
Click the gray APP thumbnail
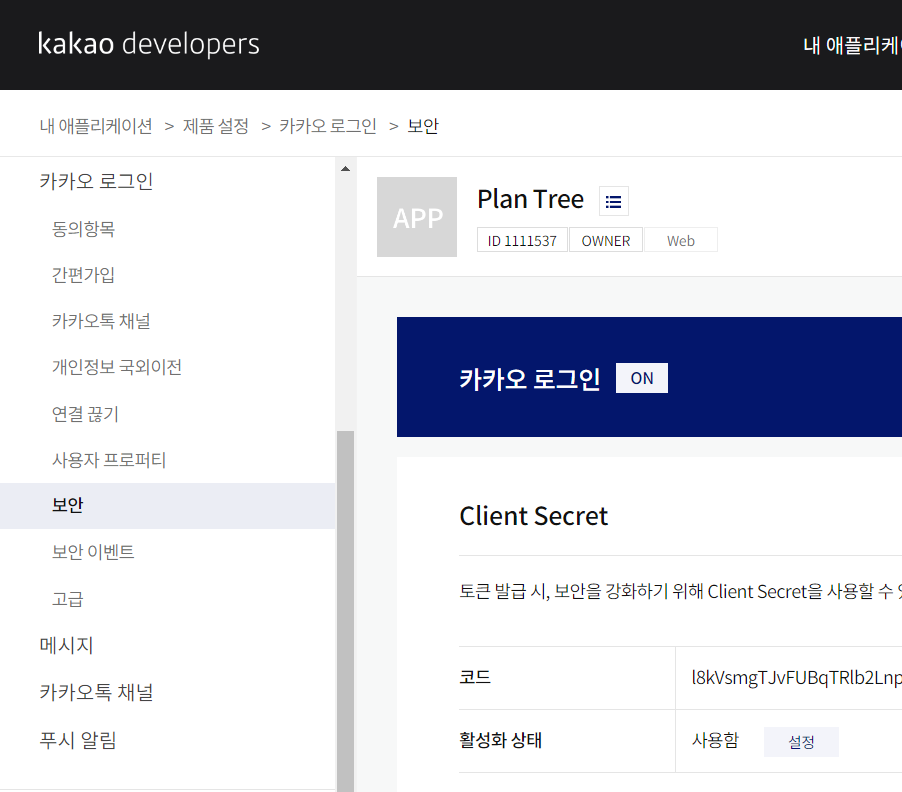(x=417, y=217)
